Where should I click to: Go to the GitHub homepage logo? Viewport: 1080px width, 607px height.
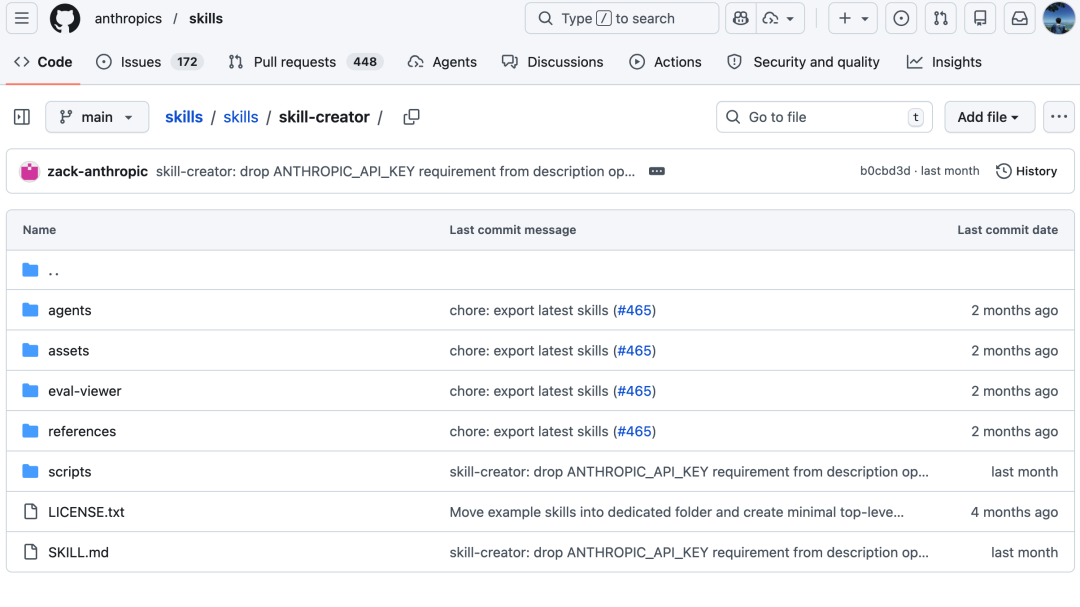65,19
